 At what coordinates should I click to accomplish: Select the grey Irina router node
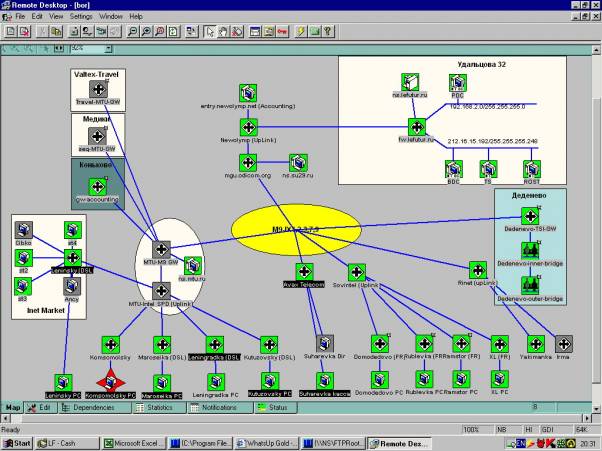click(x=564, y=344)
